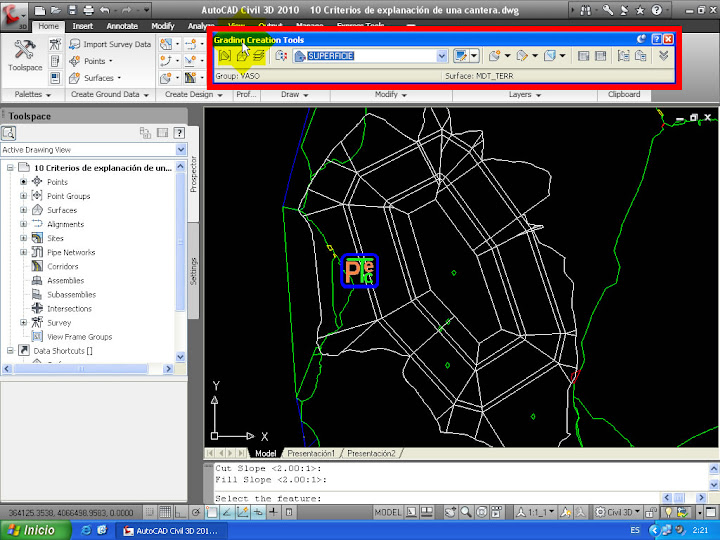Select View Frame Groups tree item
Viewport: 720px width, 540px height.
(x=79, y=337)
